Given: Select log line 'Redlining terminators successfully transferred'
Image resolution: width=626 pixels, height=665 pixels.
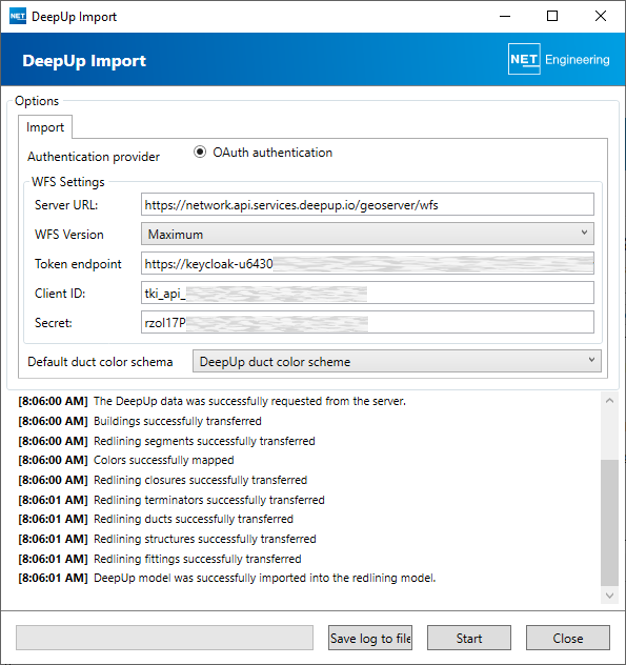Looking at the screenshot, I should click(171, 500).
